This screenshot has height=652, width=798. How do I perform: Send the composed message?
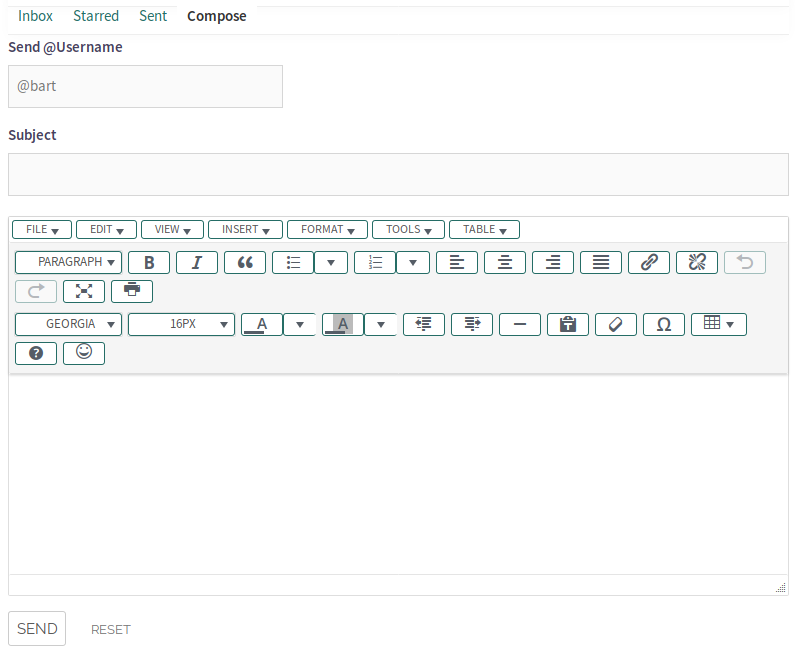[x=37, y=629]
